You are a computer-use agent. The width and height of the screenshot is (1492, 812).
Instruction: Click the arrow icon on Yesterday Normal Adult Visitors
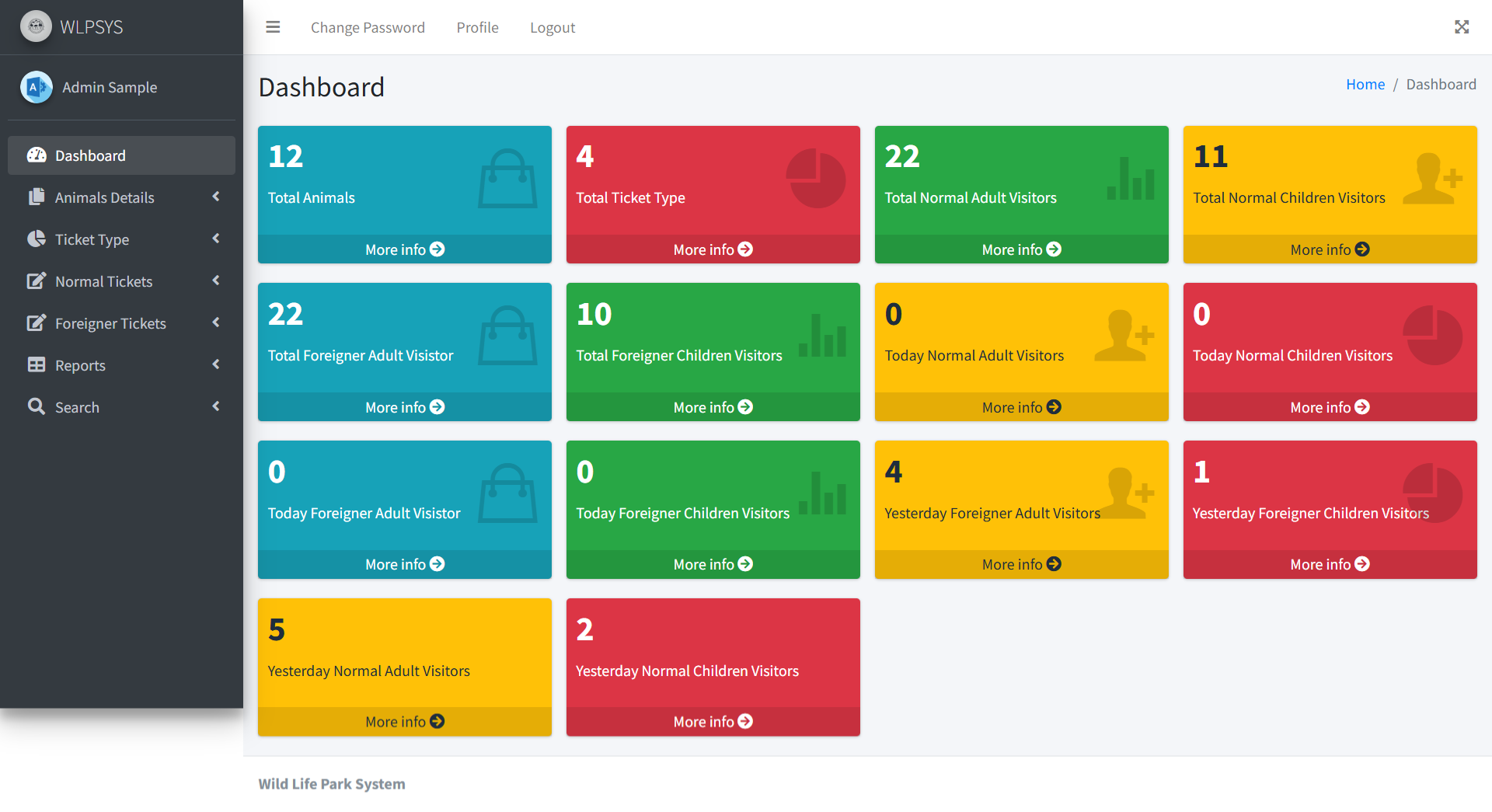[437, 721]
